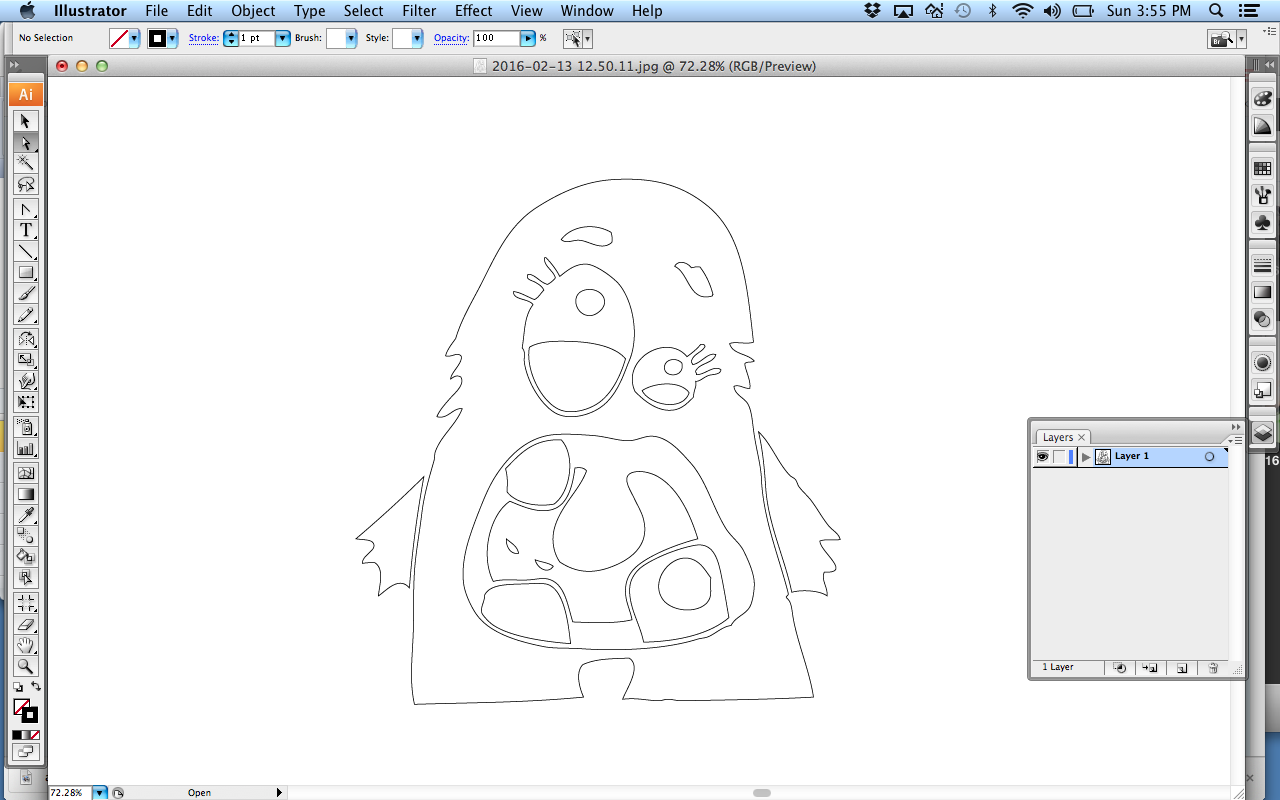Viewport: 1280px width, 800px height.
Task: Pick the Pen tool
Action: pyautogui.click(x=26, y=210)
